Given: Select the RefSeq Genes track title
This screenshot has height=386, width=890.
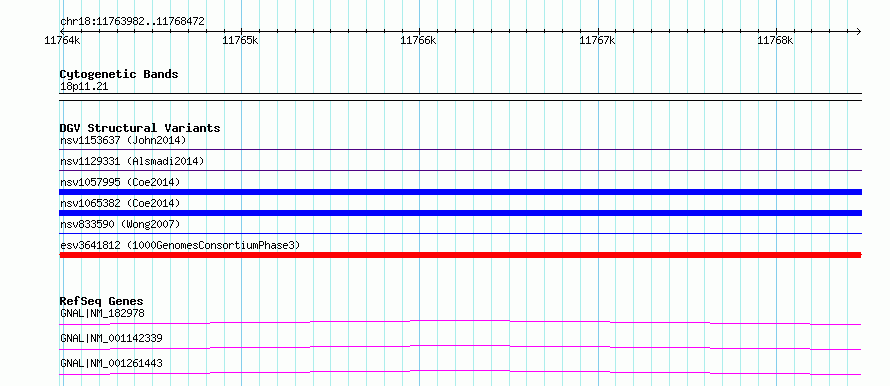Looking at the screenshot, I should pos(102,301).
